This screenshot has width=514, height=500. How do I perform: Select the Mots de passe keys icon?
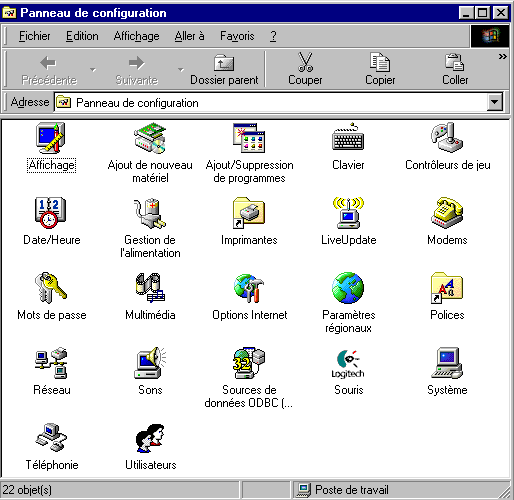tap(51, 288)
